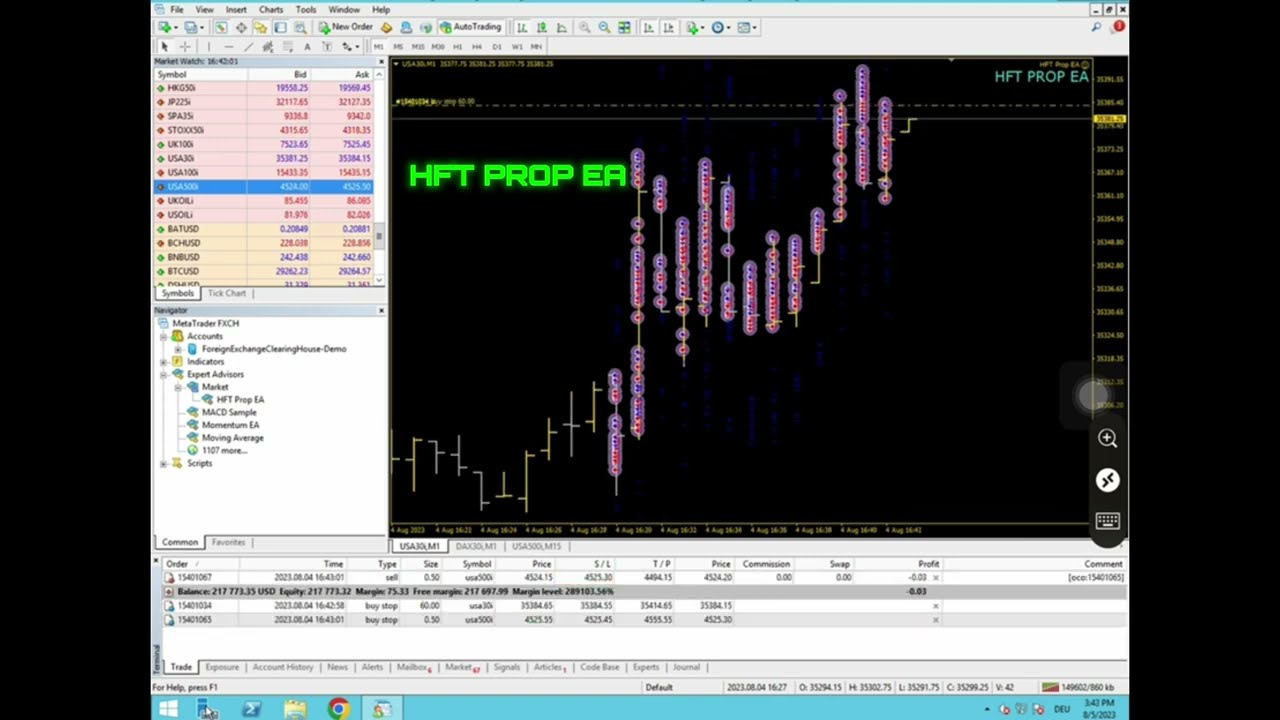This screenshot has height=720, width=1280.
Task: Click the New Order button
Action: click(x=346, y=28)
